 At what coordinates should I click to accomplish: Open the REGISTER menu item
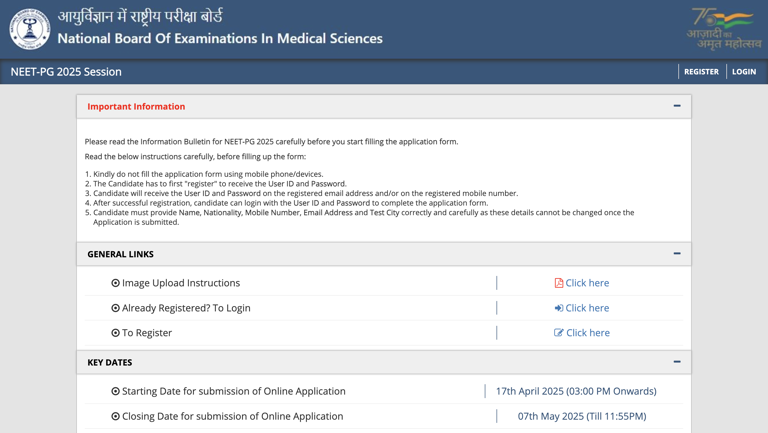click(701, 72)
